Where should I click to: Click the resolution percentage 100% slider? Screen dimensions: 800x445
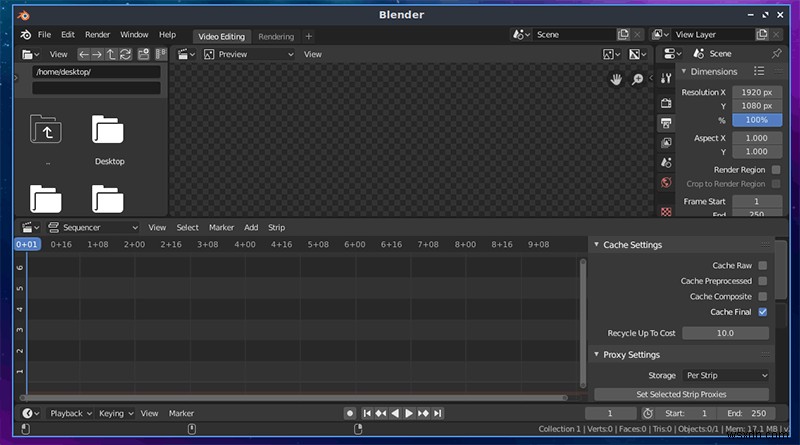pyautogui.click(x=756, y=120)
